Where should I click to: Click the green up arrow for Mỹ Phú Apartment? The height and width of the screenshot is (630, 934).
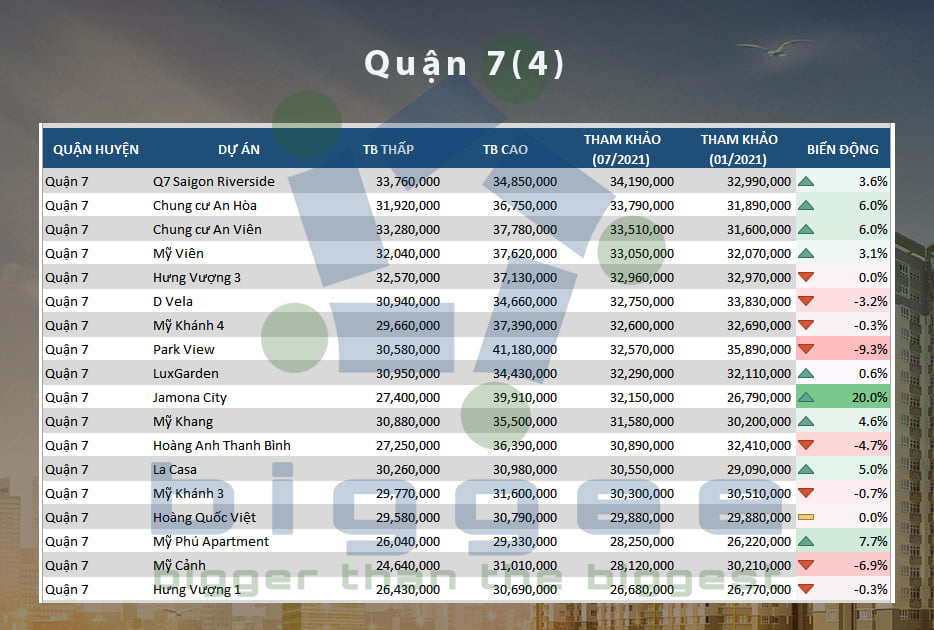coord(806,541)
